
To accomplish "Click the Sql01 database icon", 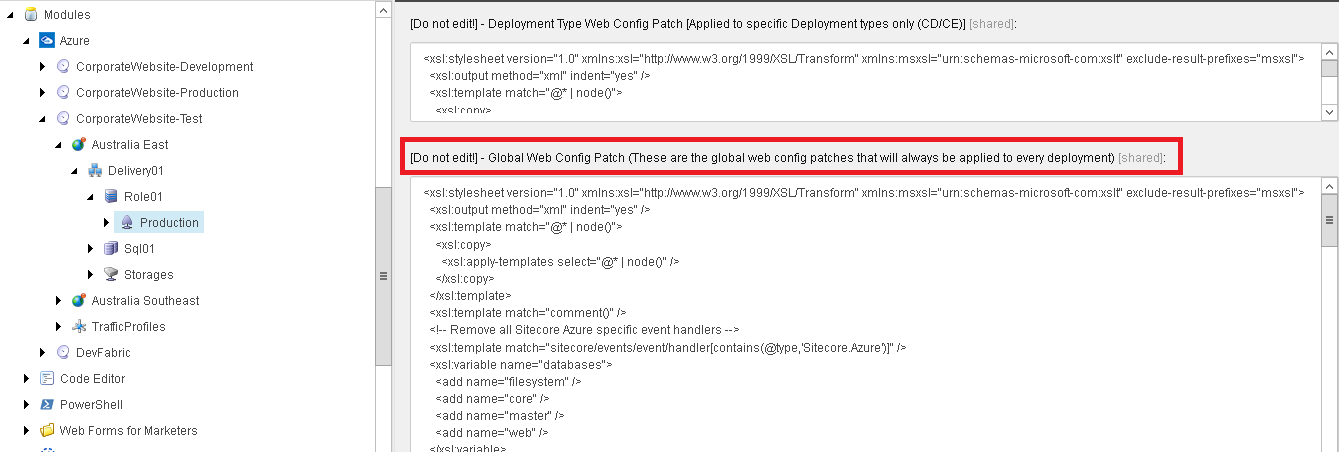I will 111,249.
